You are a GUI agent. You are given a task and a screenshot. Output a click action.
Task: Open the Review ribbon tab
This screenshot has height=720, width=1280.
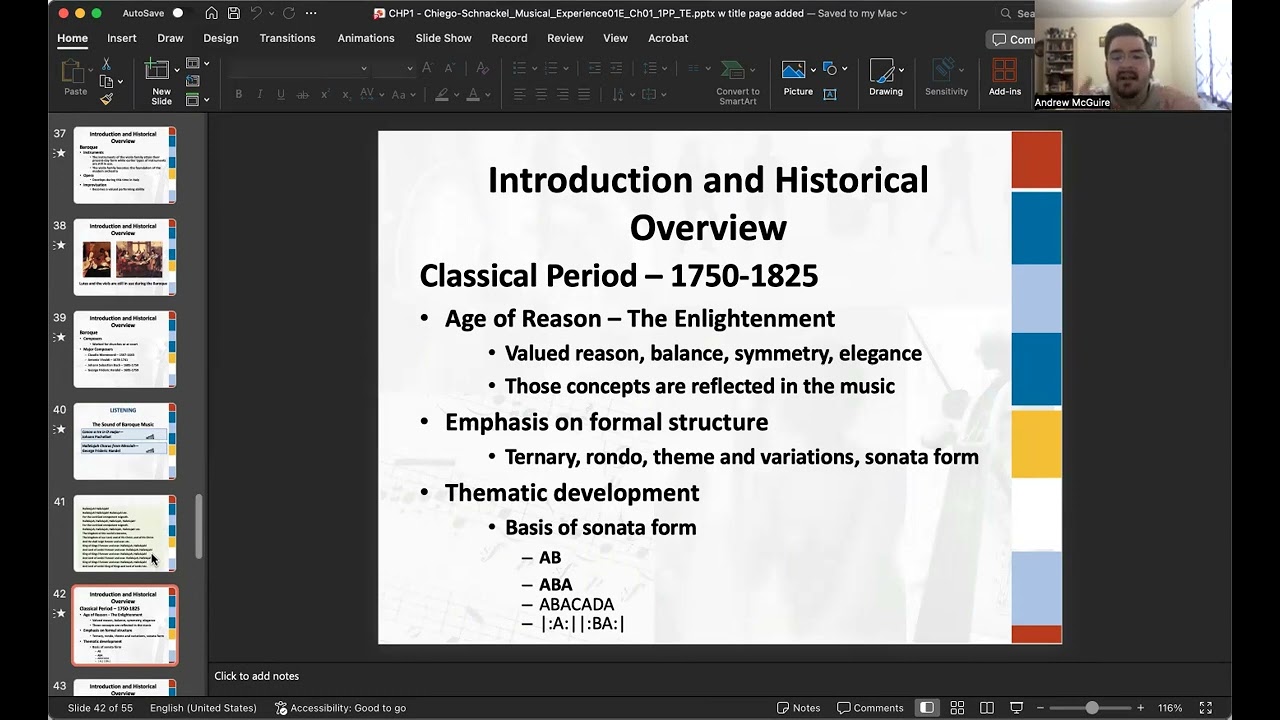(x=565, y=38)
